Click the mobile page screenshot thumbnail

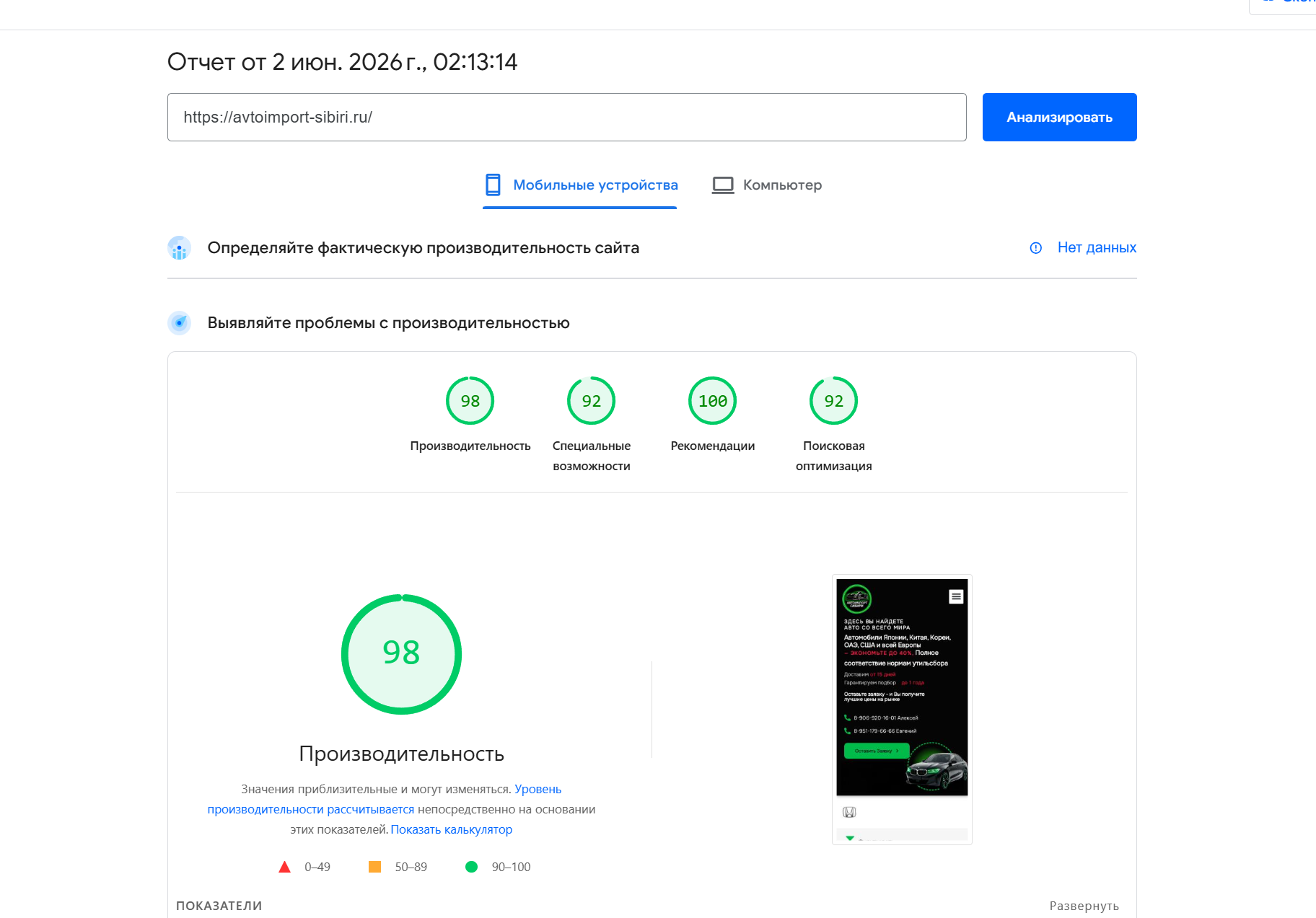point(902,710)
